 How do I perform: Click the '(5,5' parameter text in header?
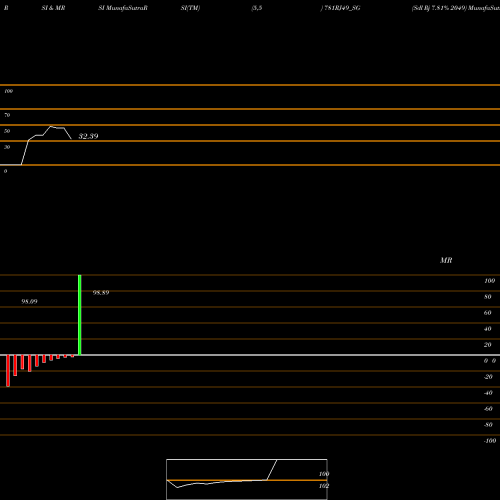(x=257, y=8)
